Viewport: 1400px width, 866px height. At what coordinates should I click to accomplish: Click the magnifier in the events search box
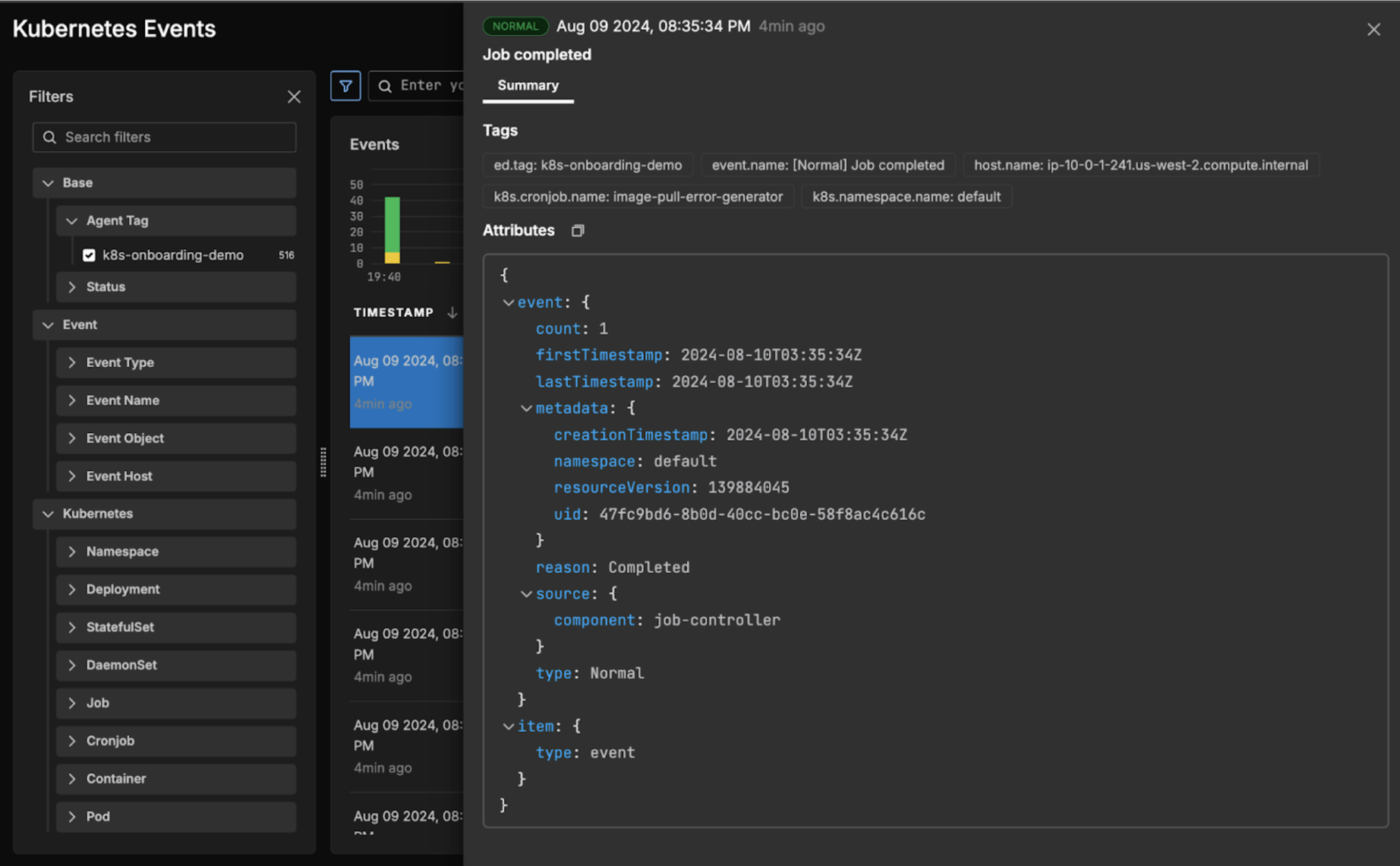tap(385, 86)
